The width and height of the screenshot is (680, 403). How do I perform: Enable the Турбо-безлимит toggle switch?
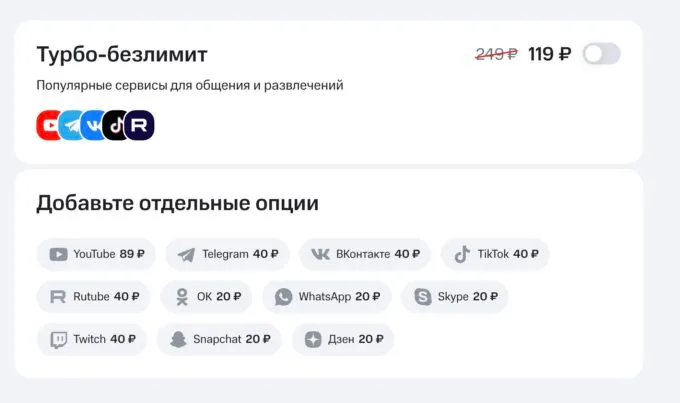(x=601, y=54)
